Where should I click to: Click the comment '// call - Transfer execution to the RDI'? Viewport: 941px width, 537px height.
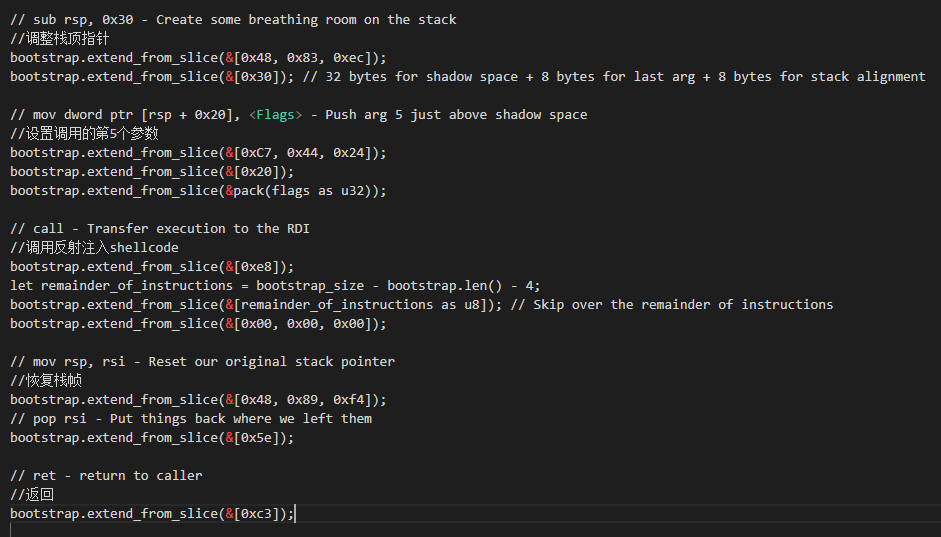click(x=160, y=229)
